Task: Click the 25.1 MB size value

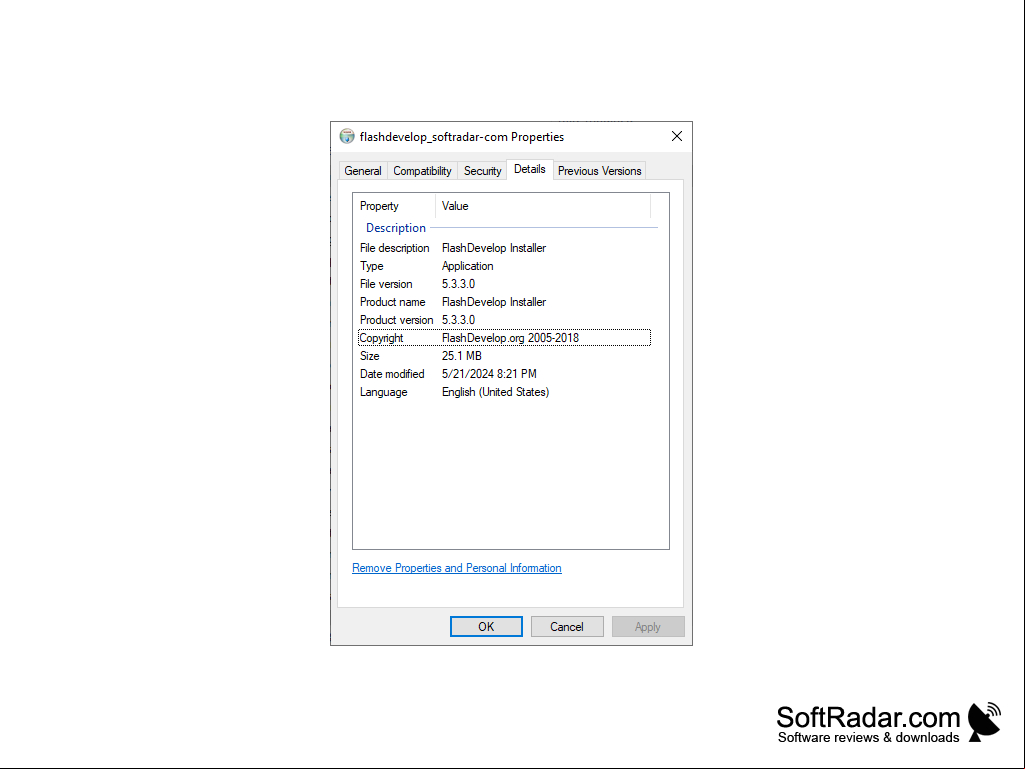Action: 462,356
